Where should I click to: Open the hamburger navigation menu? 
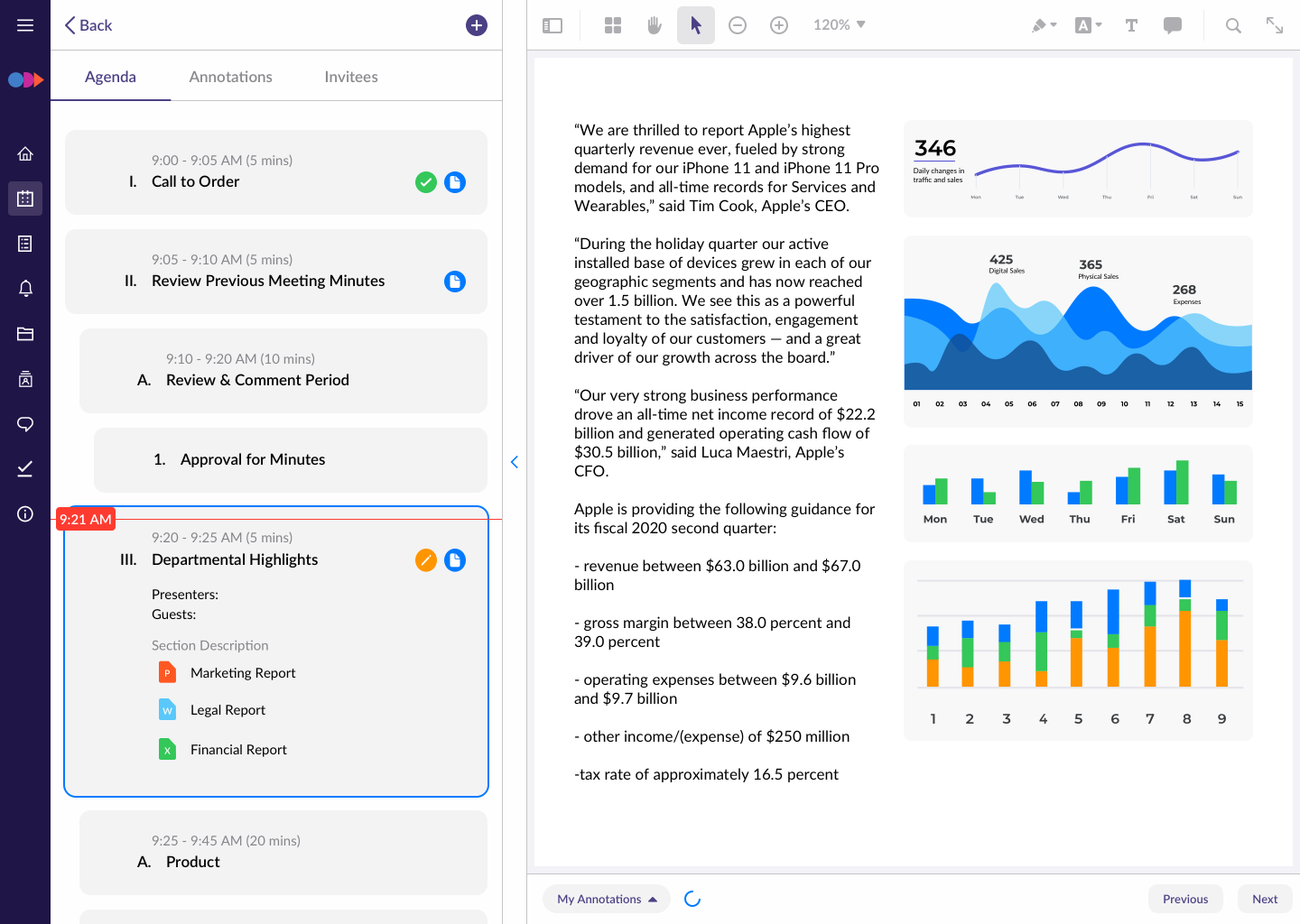[25, 25]
